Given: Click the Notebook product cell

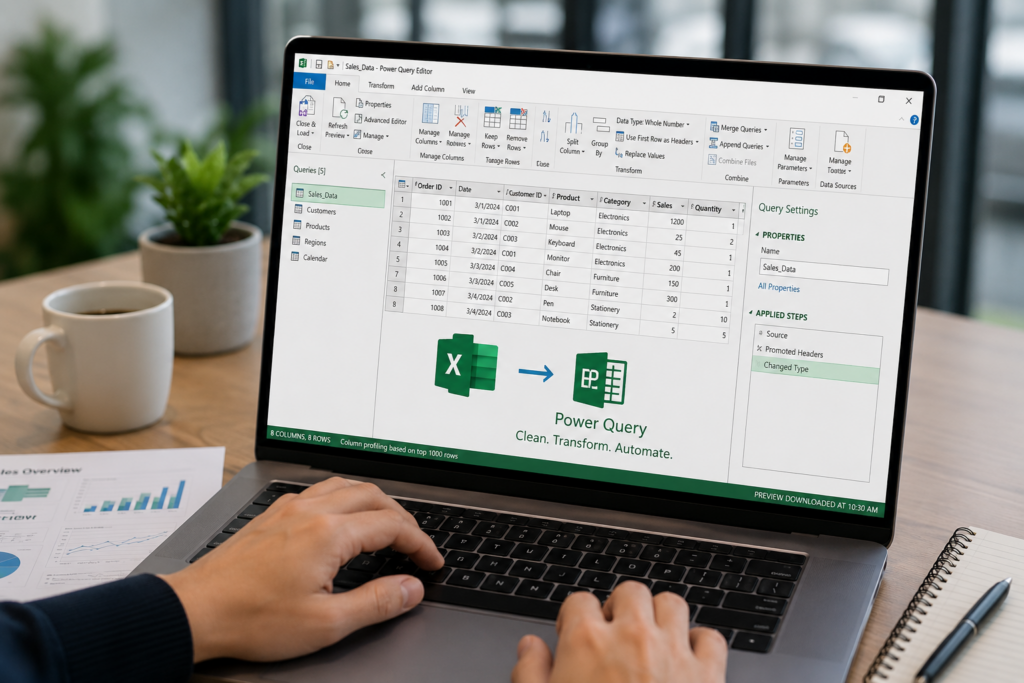Looking at the screenshot, I should pos(555,319).
